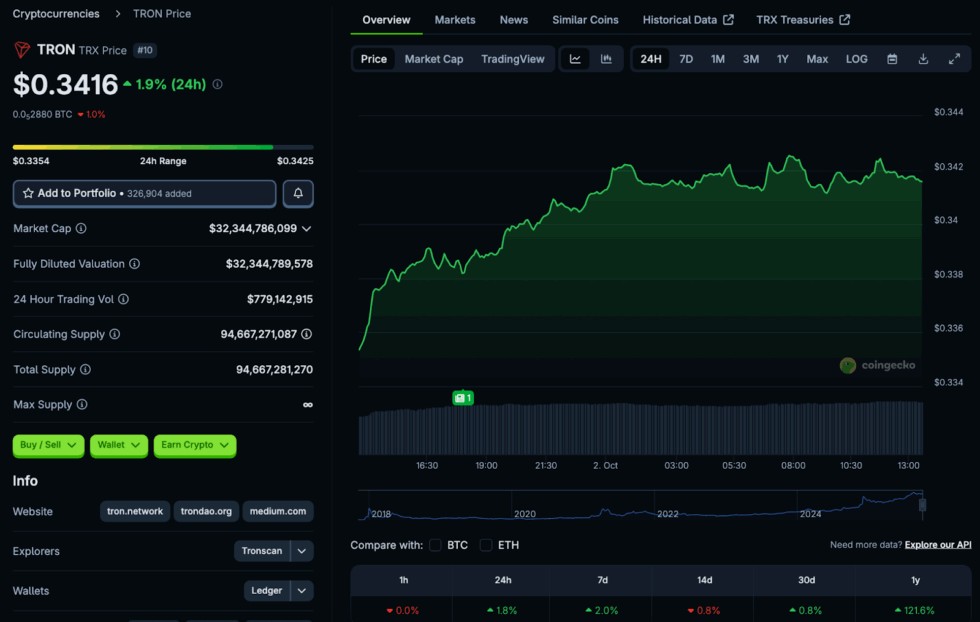
Task: Click info icon beside Circulating Supply
Action: click(115, 334)
